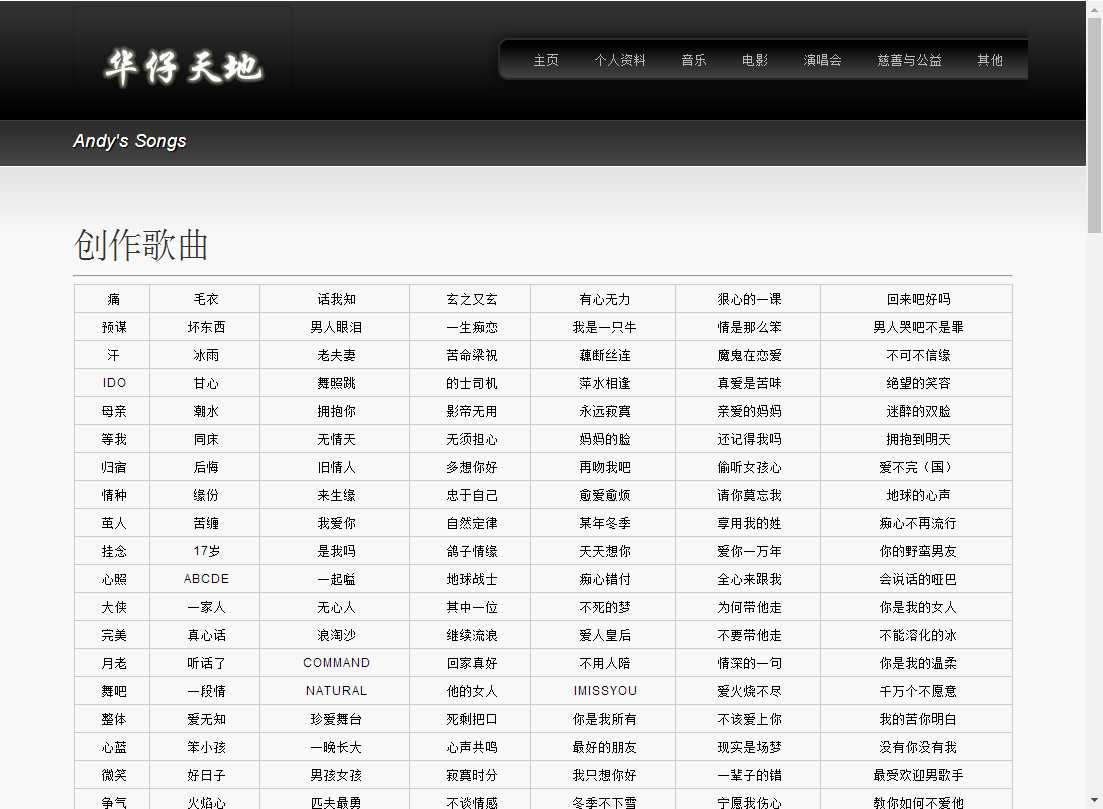Select the song 17岁
The image size is (1103, 809).
(x=207, y=551)
